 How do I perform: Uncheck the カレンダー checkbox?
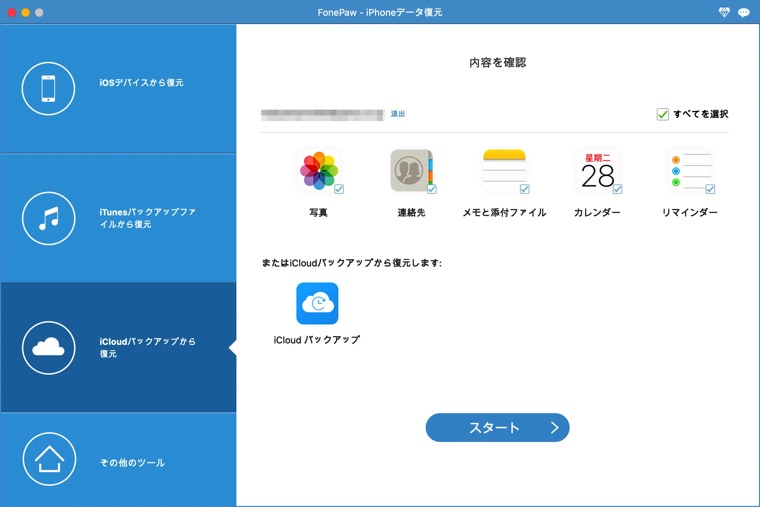tap(618, 189)
